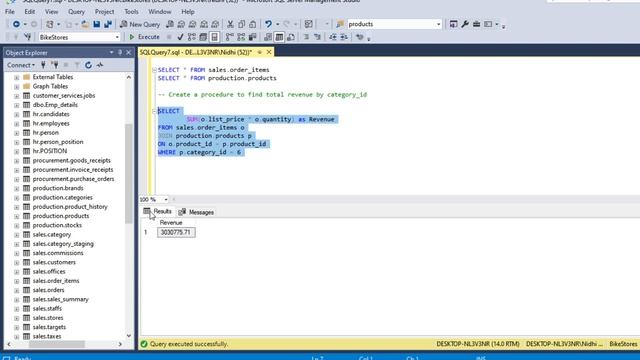Close the SQLQuery7.sql tab
Image resolution: width=640 pixels, height=360 pixels.
(x=269, y=52)
